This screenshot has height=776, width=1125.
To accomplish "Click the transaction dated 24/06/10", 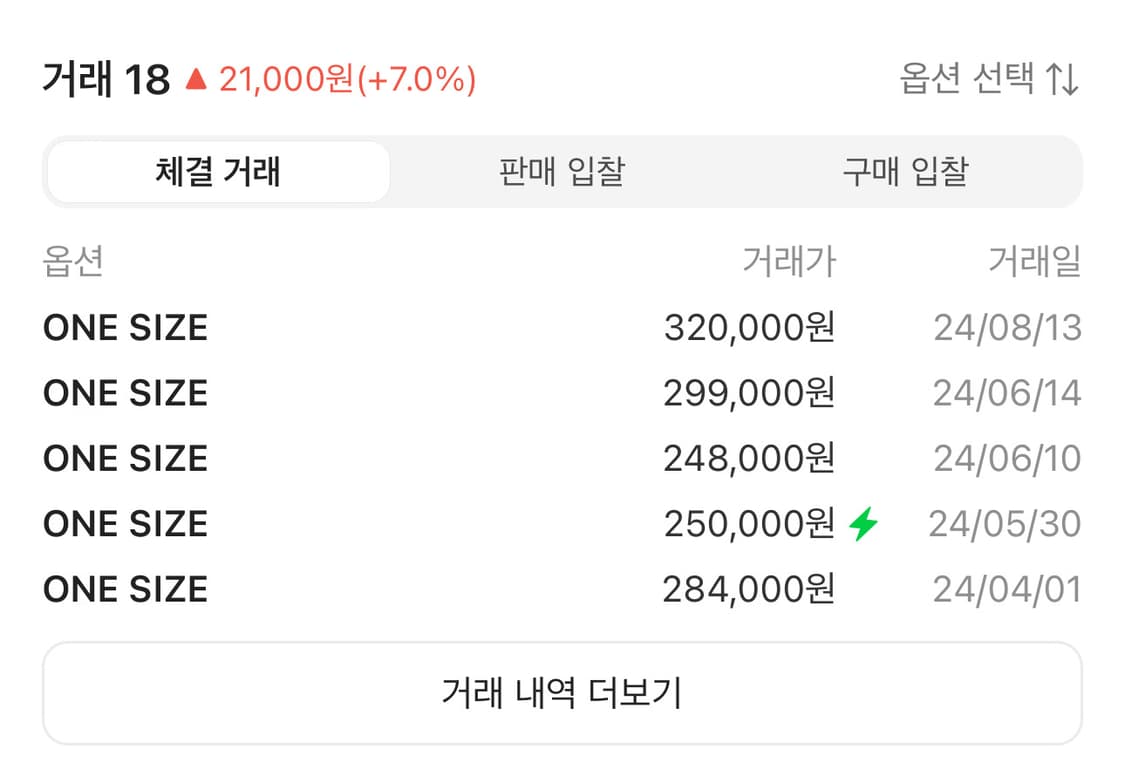I will point(562,458).
